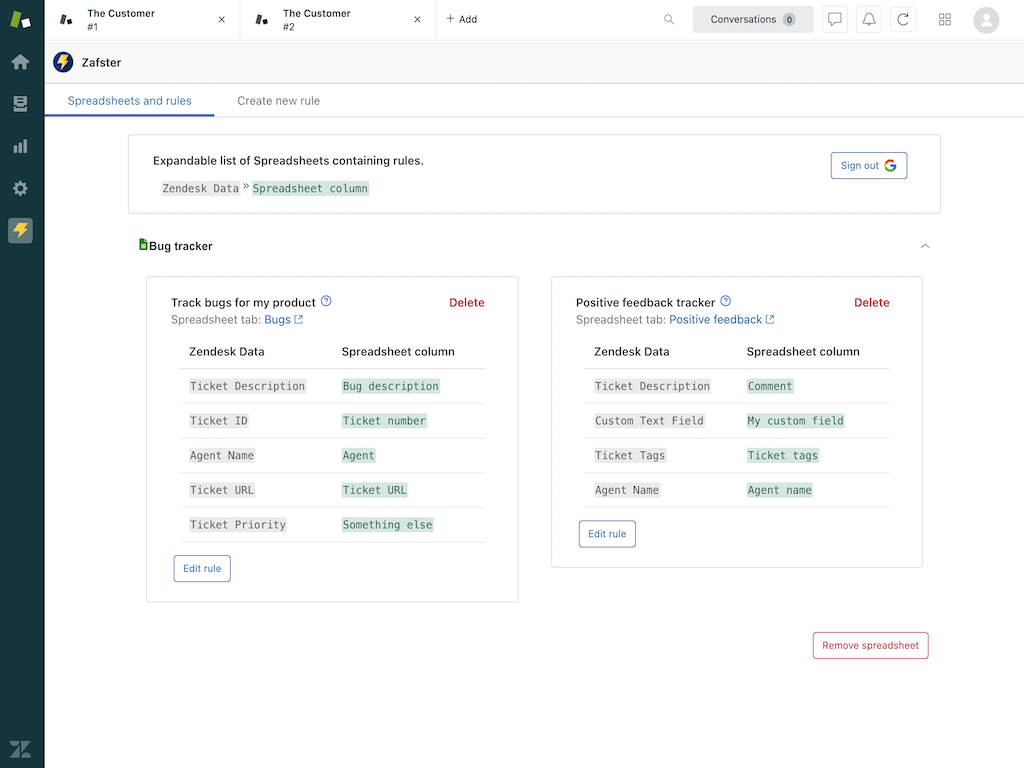Open the products grid icon
This screenshot has height=768, width=1024.
tap(945, 19)
